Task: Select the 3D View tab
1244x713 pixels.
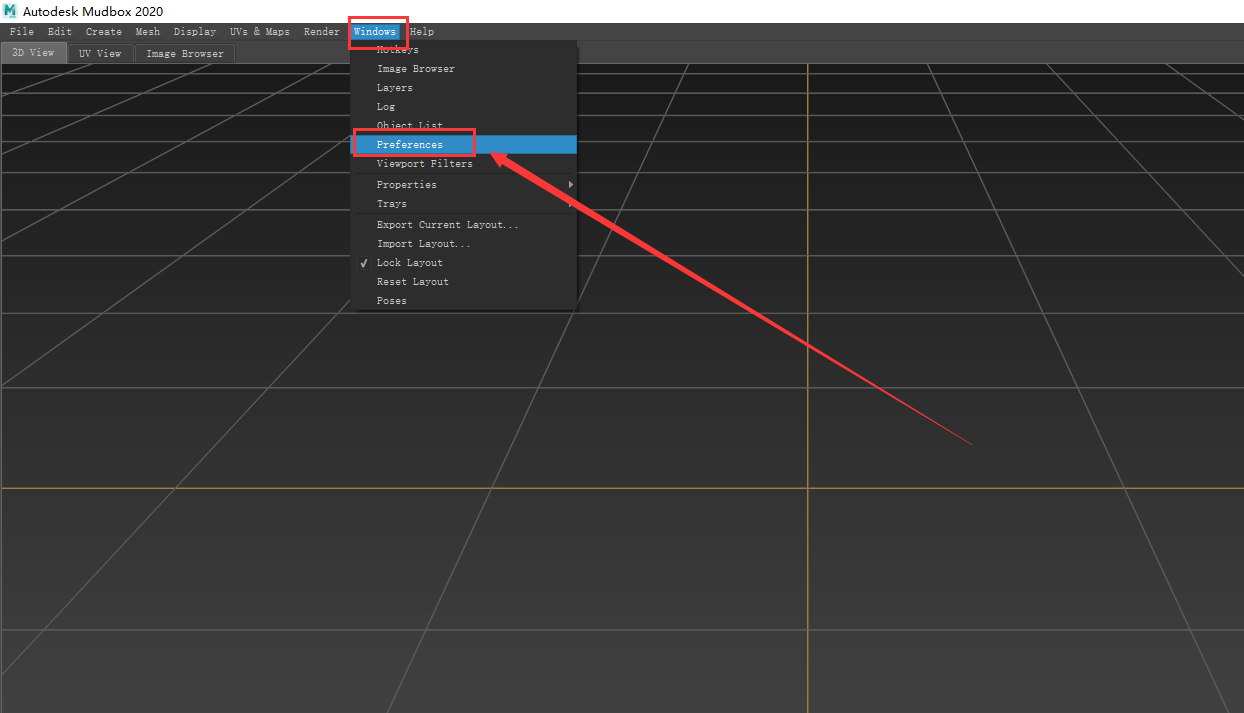Action: point(33,53)
